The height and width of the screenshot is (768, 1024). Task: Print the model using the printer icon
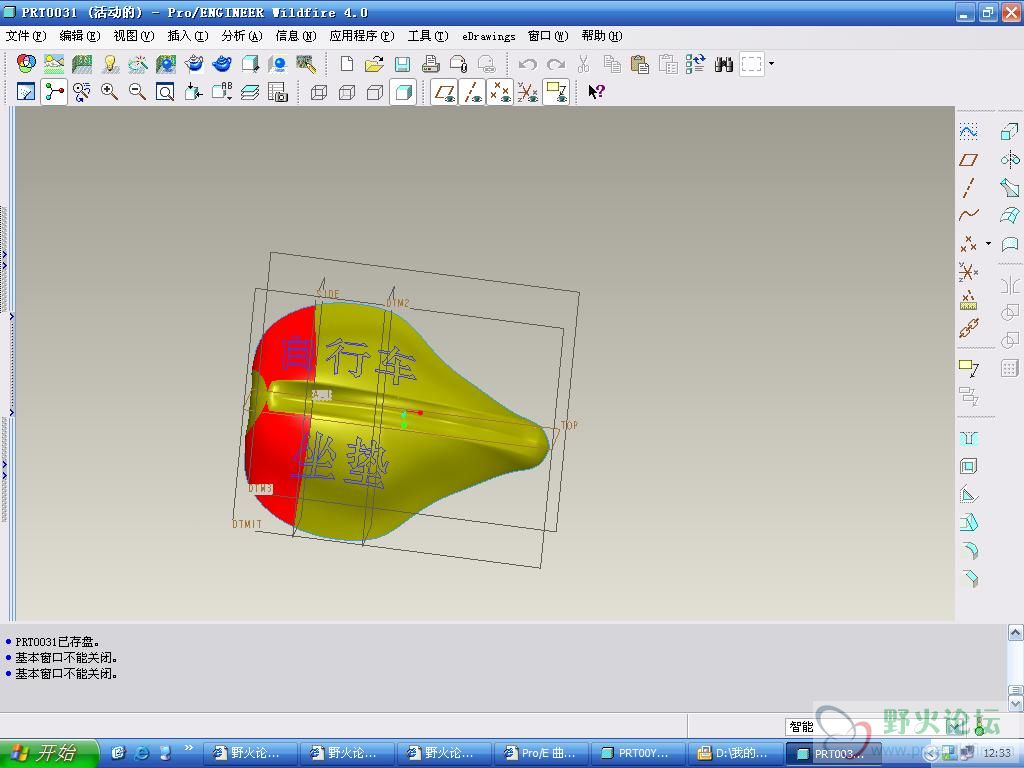[x=430, y=64]
